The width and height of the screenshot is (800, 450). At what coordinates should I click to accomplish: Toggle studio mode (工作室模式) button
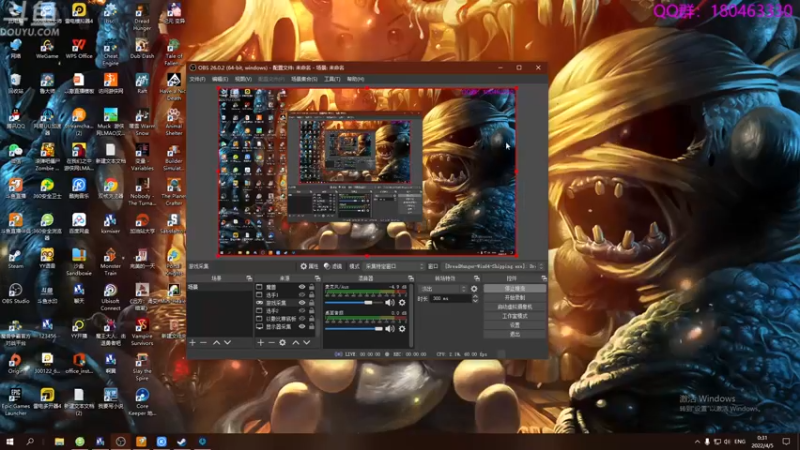514,316
